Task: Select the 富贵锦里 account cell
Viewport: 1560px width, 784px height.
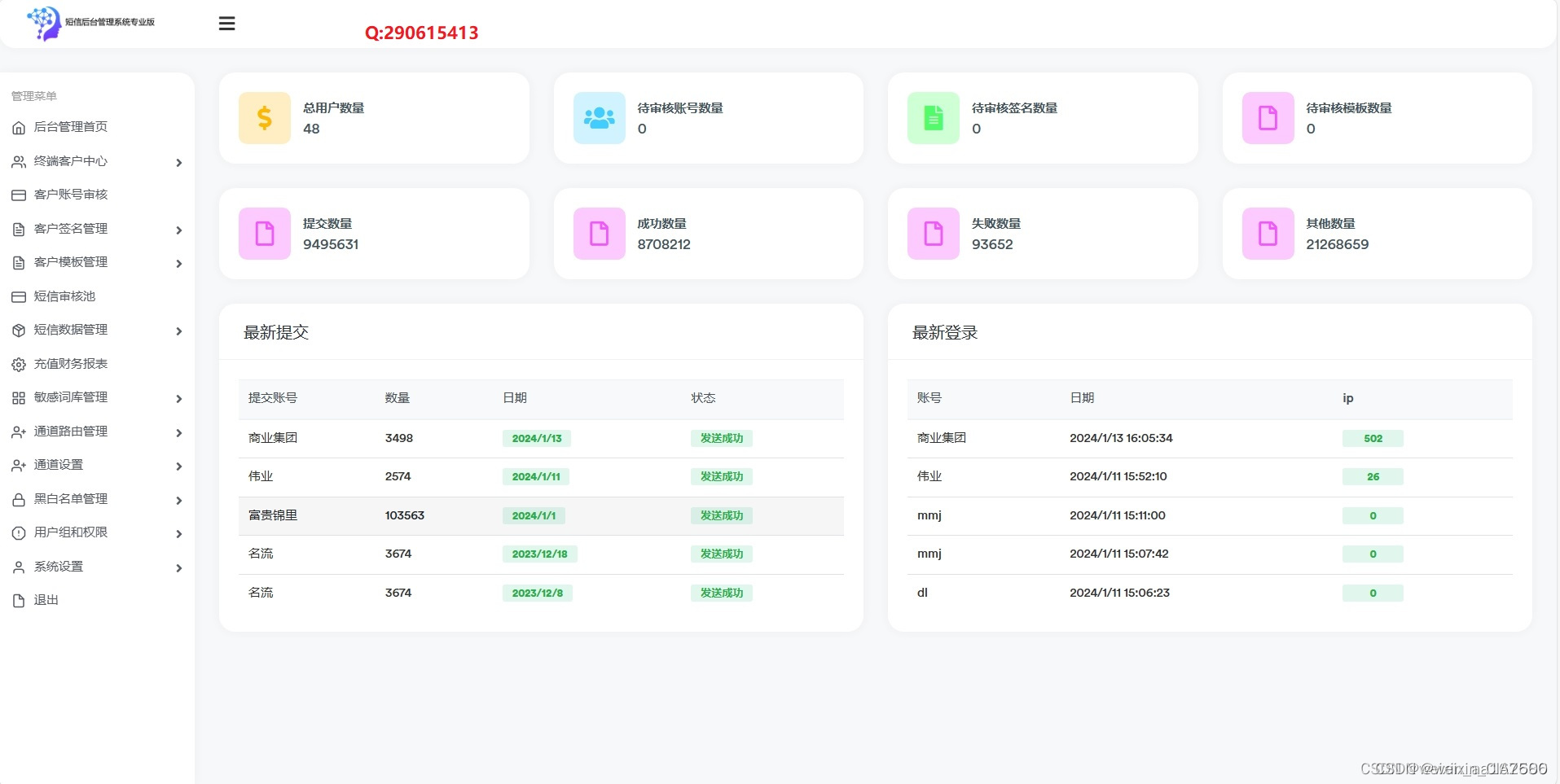Action: tap(273, 515)
